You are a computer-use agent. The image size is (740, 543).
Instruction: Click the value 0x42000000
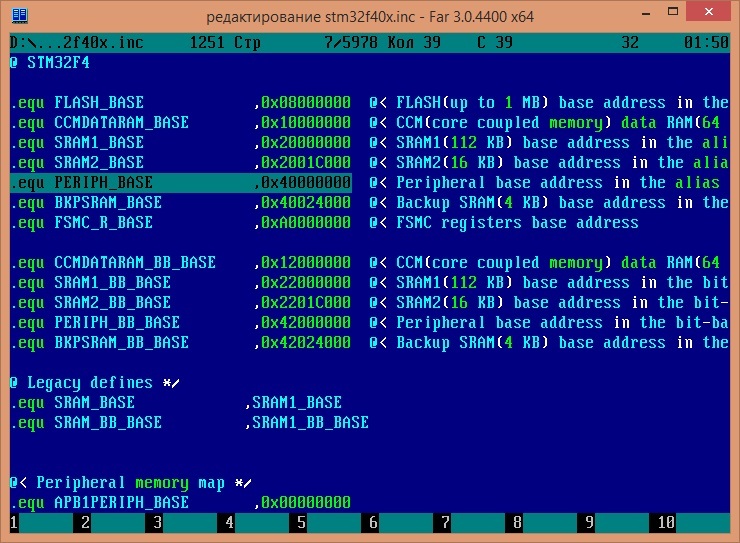(x=306, y=322)
